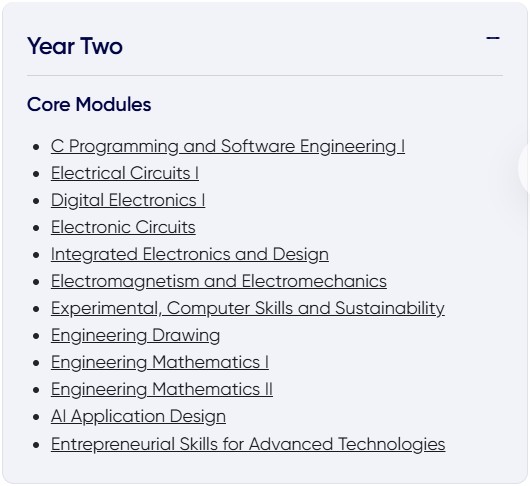This screenshot has height=486, width=530.
Task: Select the Digital Electronics I link
Action: [x=128, y=200]
